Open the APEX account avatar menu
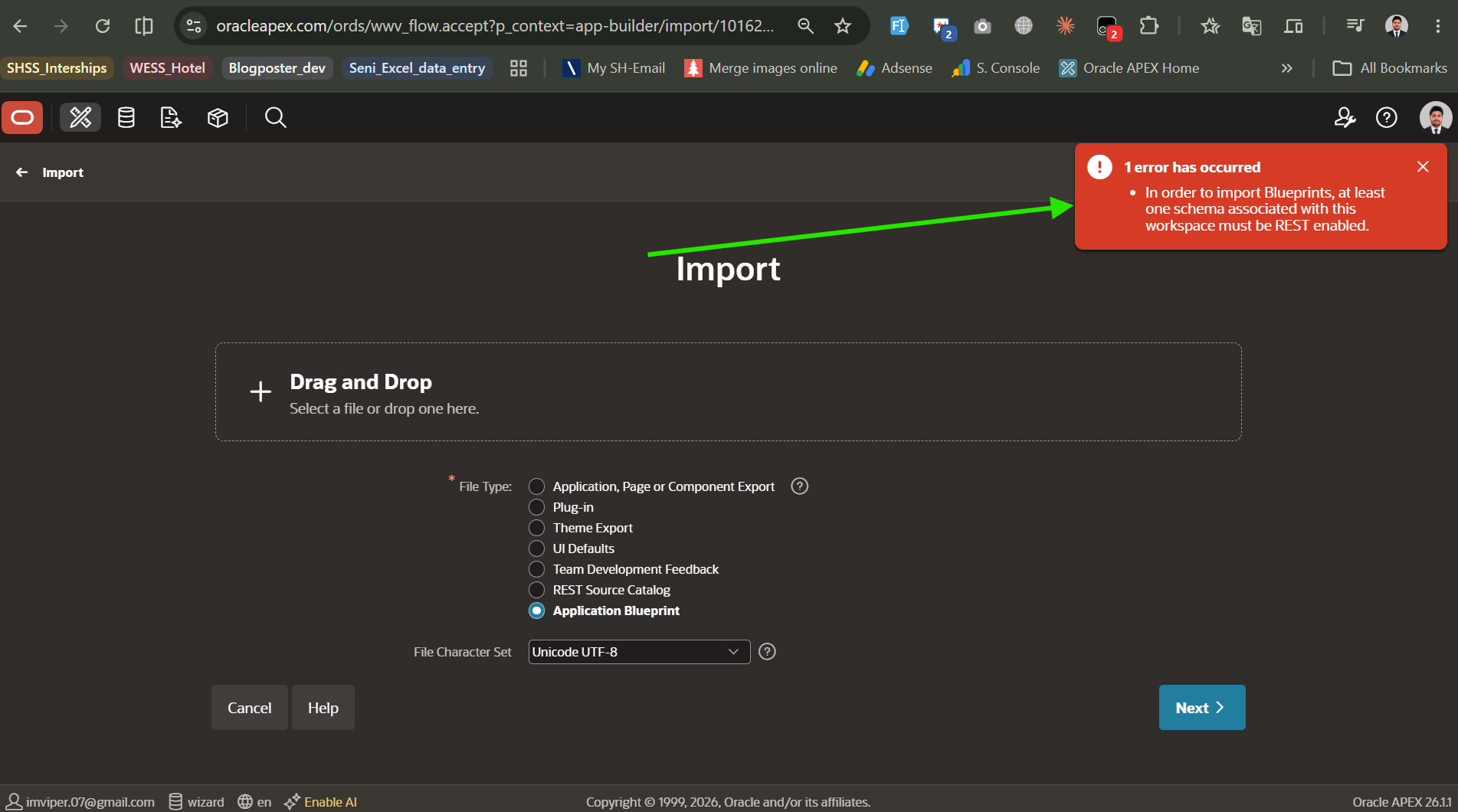 click(x=1435, y=117)
